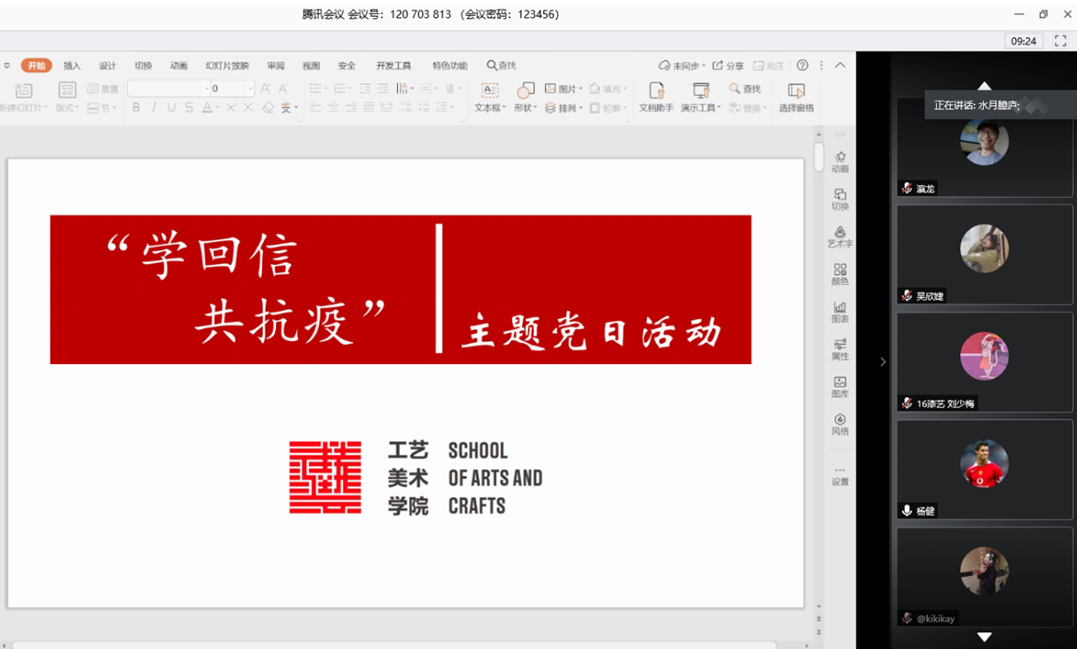This screenshot has width=1077, height=649.
Task: Open the 幻灯片放映 Slide Show tab
Action: (x=227, y=66)
